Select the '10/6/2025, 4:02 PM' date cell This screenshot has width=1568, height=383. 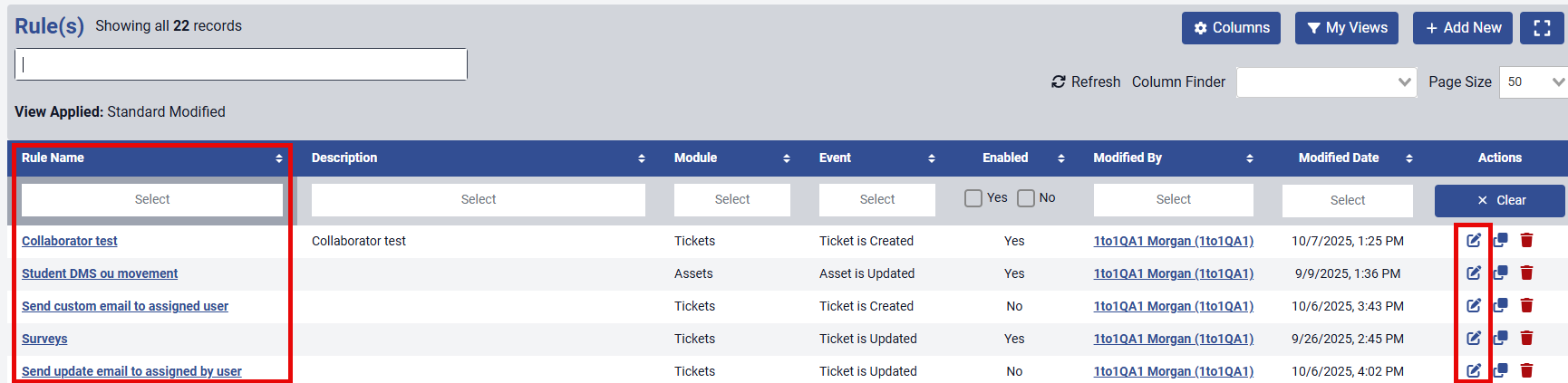pyautogui.click(x=1348, y=371)
